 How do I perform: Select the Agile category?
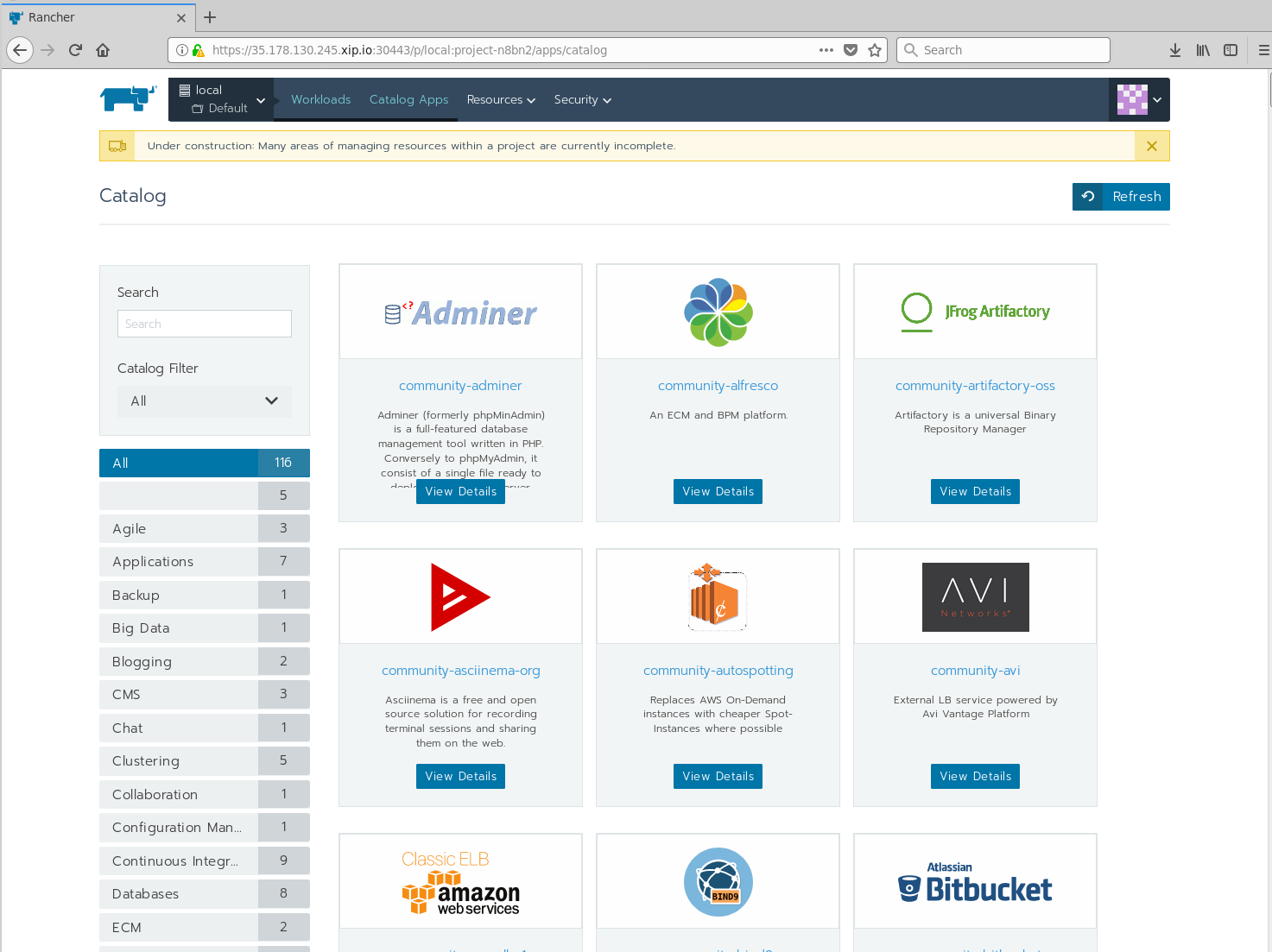[x=205, y=528]
